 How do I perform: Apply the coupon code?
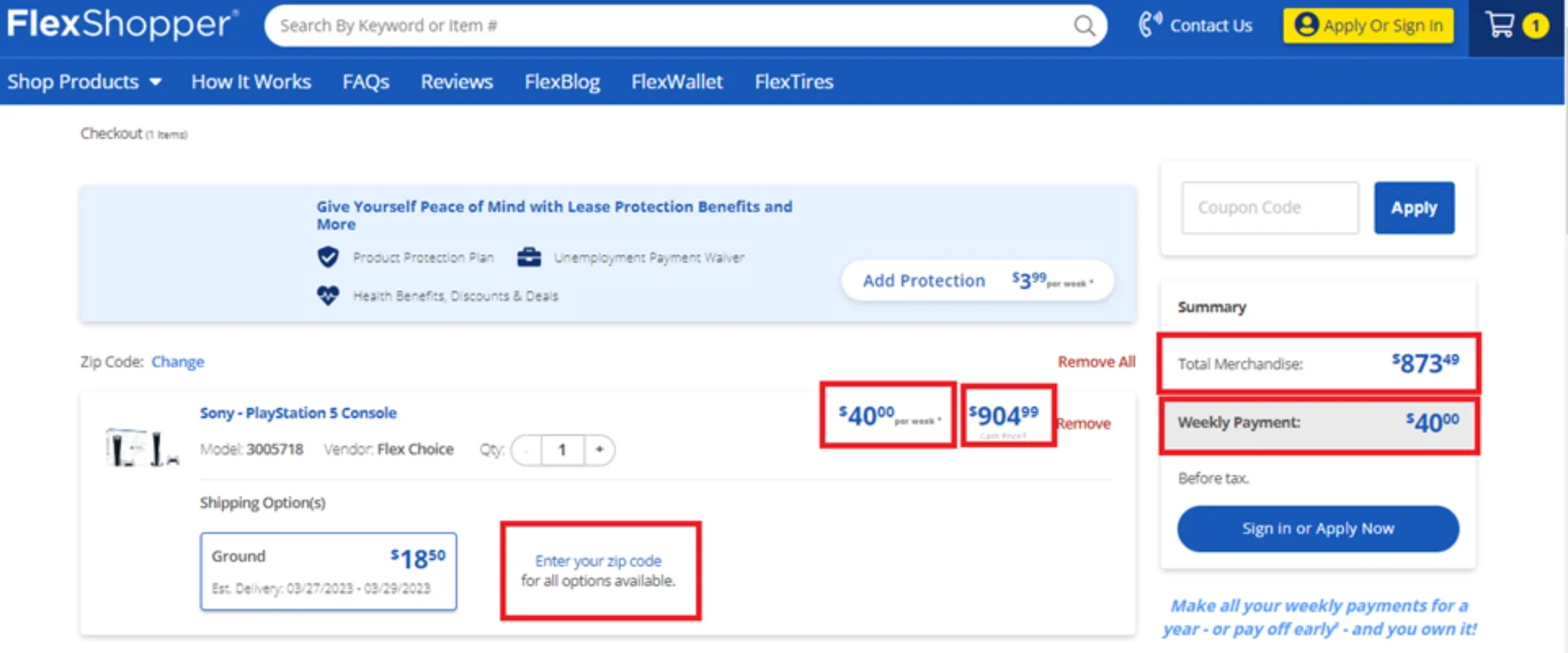1414,207
